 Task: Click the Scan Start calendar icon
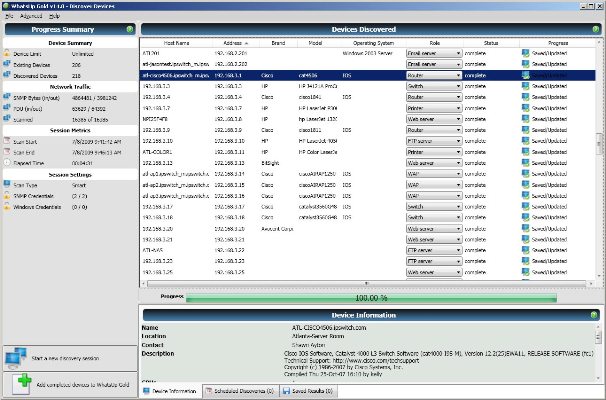[x=7, y=141]
